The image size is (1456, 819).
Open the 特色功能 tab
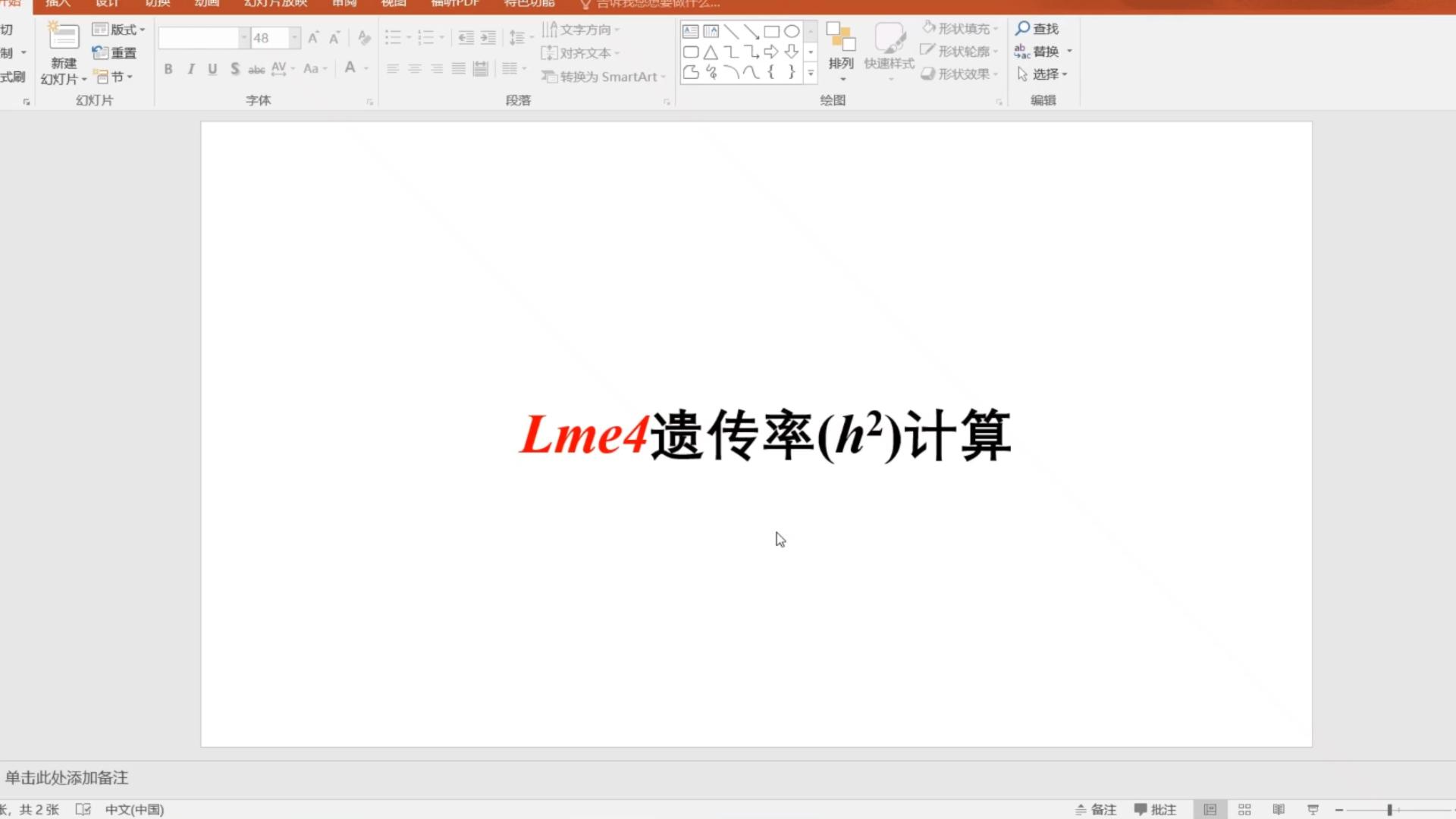pos(529,4)
